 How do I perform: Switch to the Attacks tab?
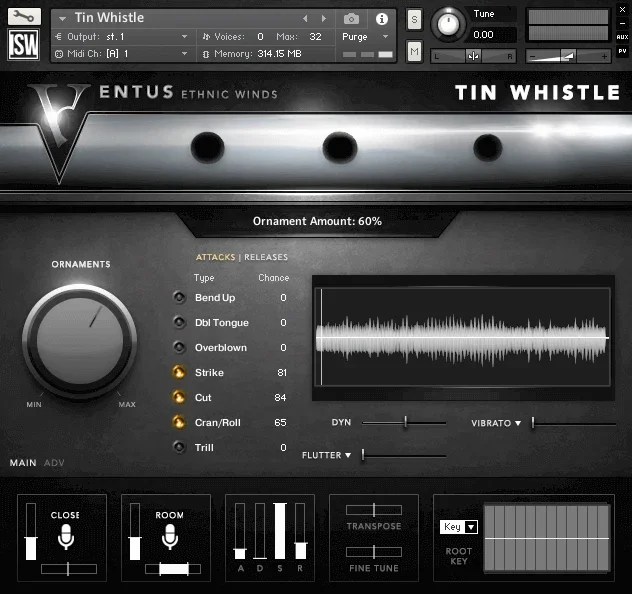tap(215, 257)
